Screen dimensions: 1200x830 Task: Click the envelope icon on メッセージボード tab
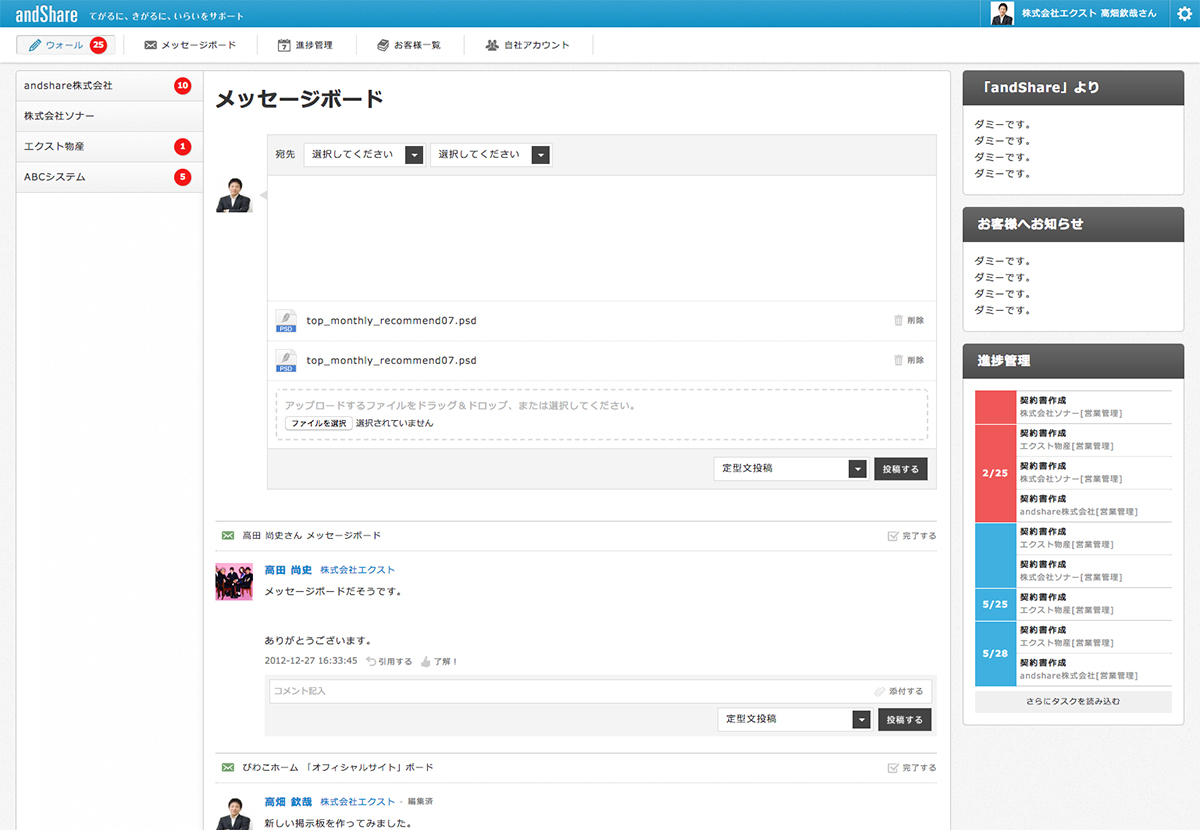(150, 45)
